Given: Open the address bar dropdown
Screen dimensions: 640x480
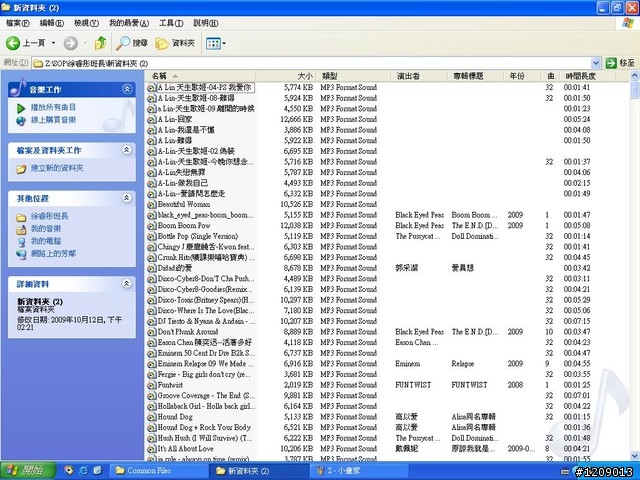Looking at the screenshot, I should tap(596, 63).
